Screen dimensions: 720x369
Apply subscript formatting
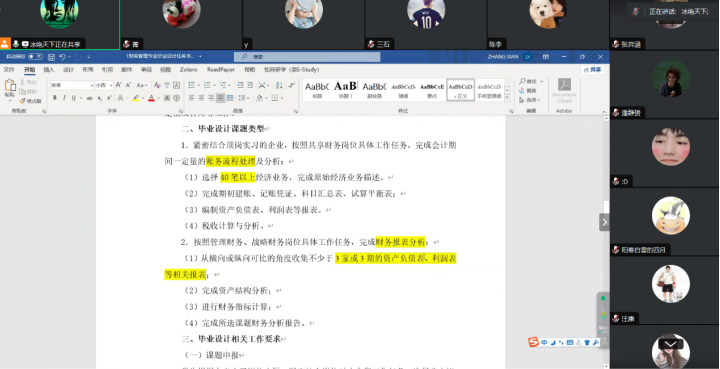[99, 98]
